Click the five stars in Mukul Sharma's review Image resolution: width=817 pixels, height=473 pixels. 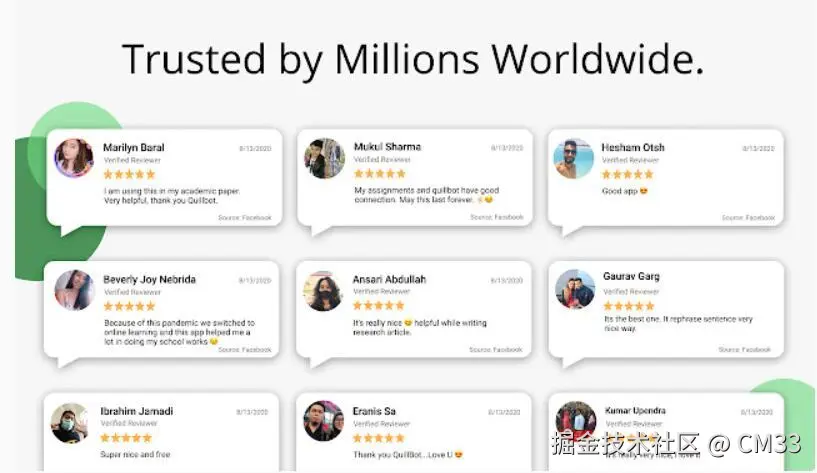point(379,174)
